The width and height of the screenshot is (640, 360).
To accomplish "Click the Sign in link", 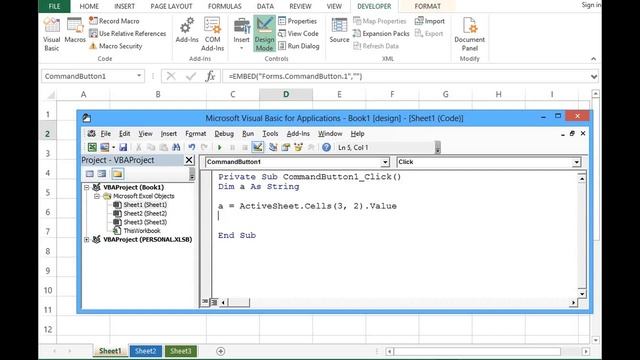I will [591, 5].
